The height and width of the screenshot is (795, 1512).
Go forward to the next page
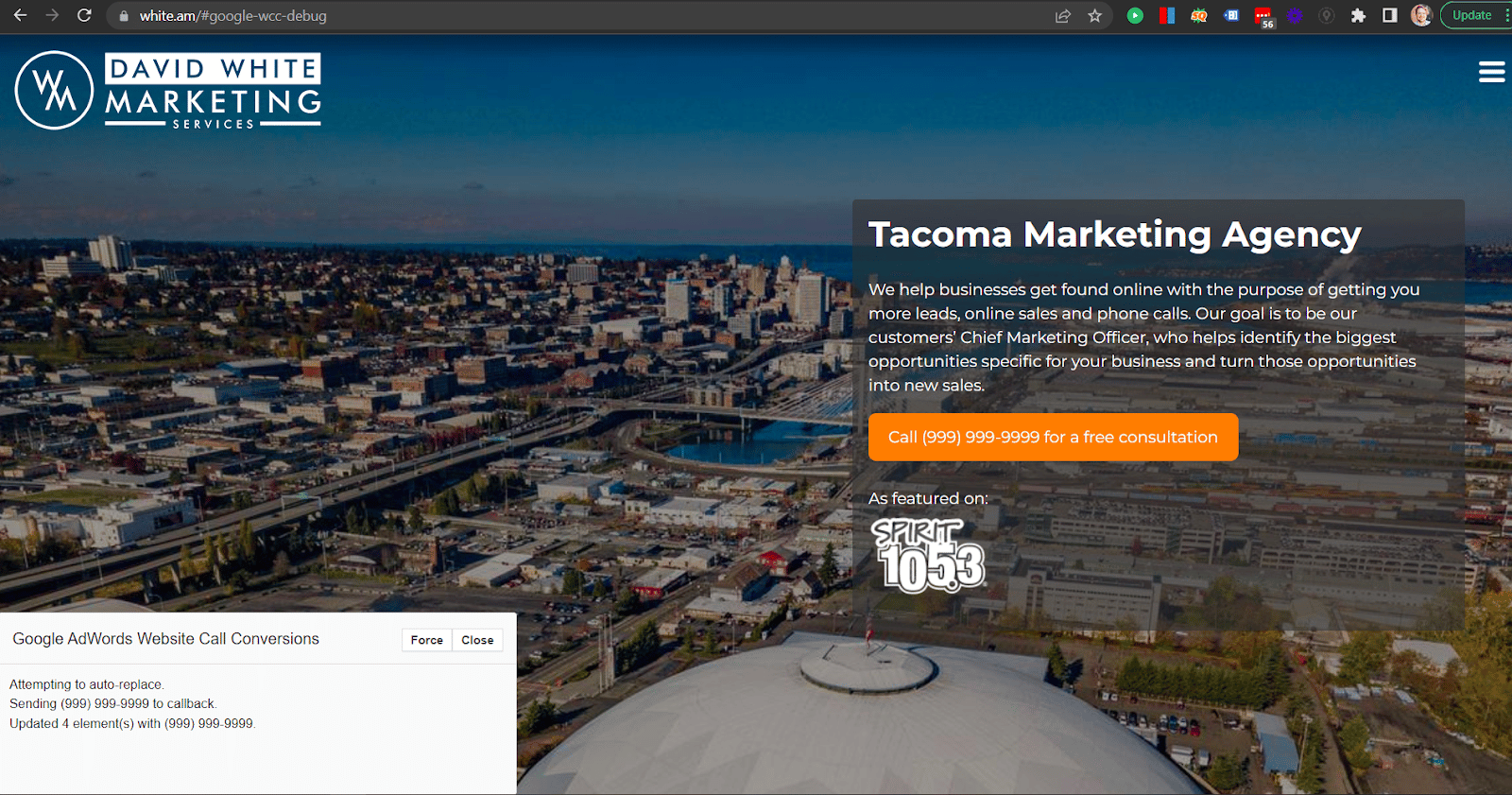coord(52,15)
